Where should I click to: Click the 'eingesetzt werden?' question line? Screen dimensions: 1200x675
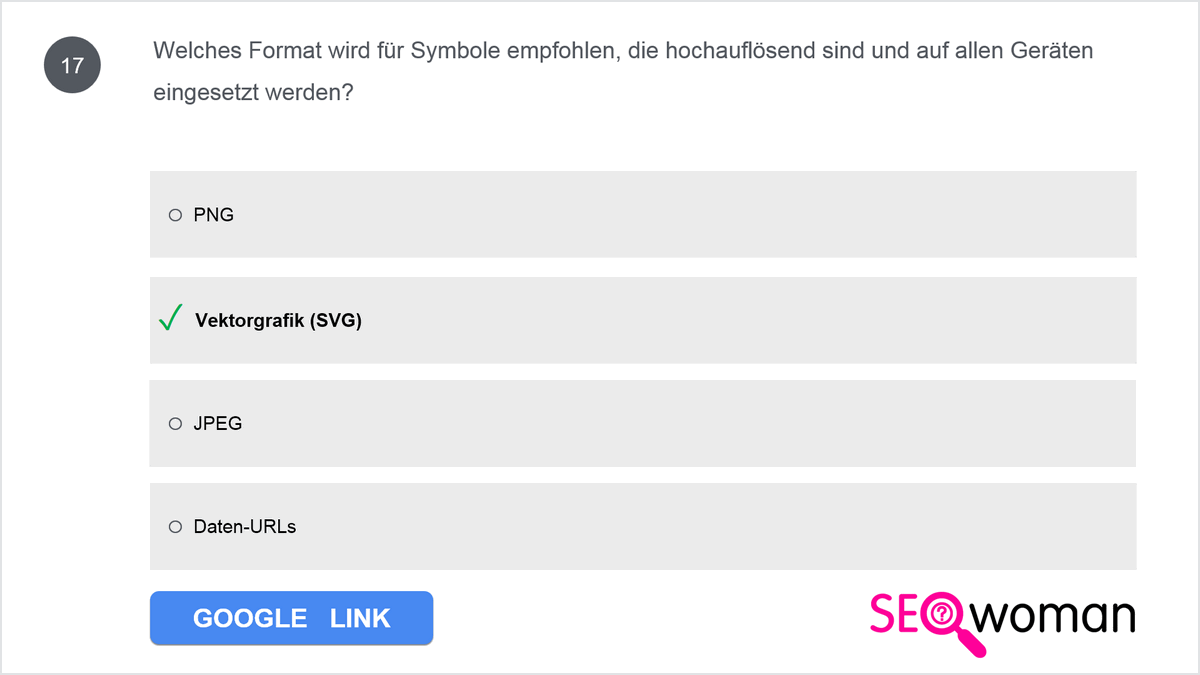(x=256, y=93)
